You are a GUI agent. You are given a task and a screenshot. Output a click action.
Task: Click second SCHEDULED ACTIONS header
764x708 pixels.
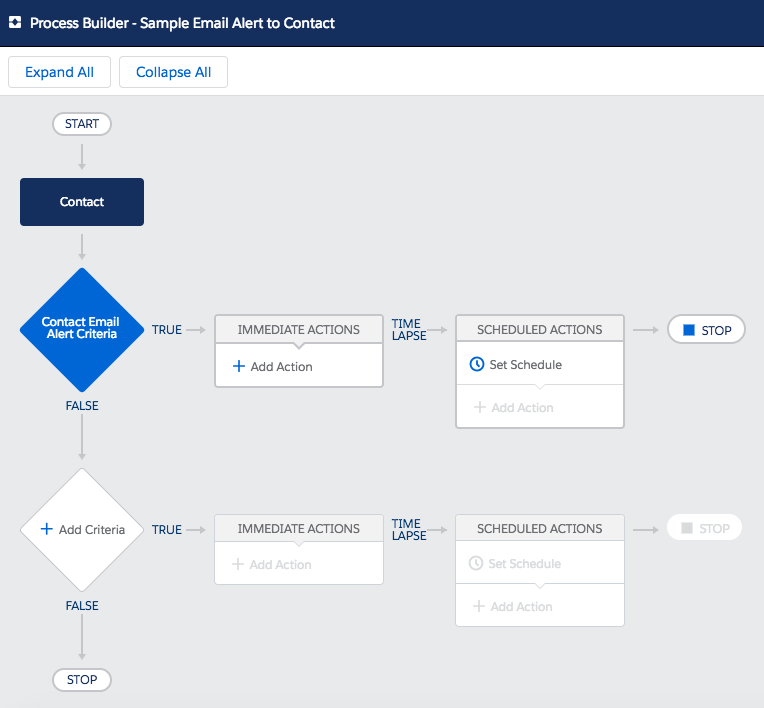tap(539, 528)
